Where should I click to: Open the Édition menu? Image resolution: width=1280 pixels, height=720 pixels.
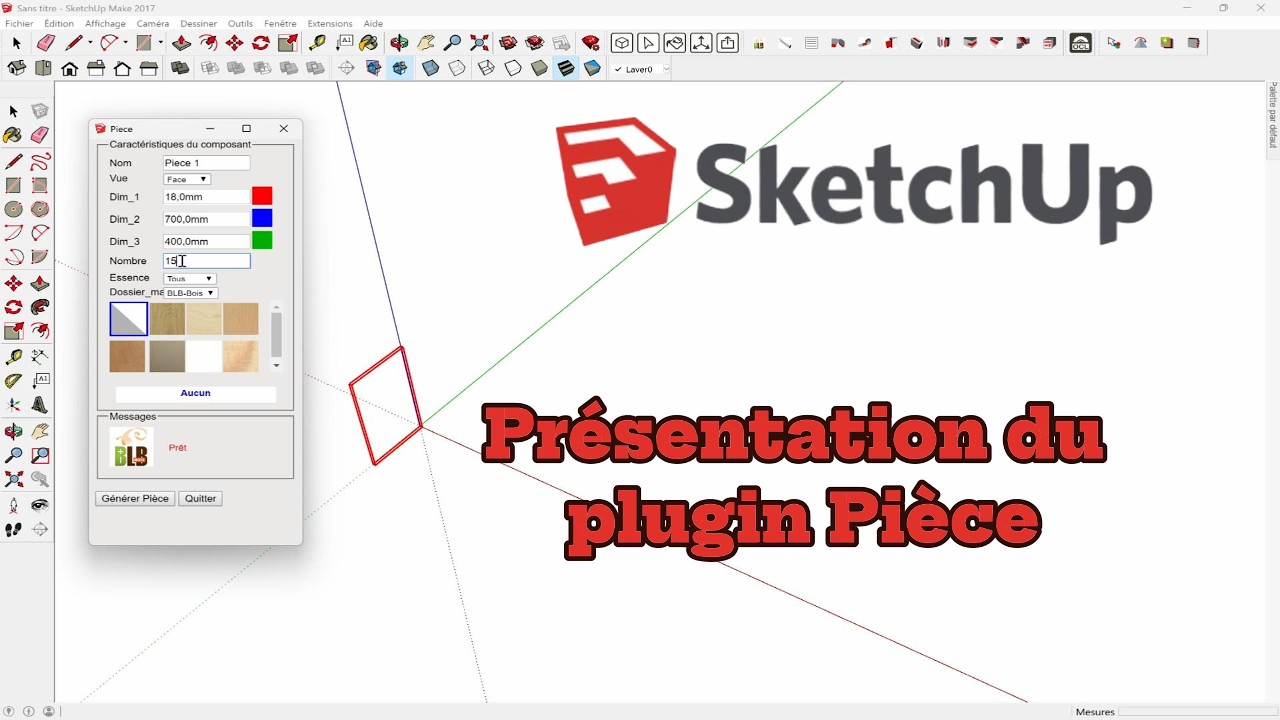coord(59,23)
